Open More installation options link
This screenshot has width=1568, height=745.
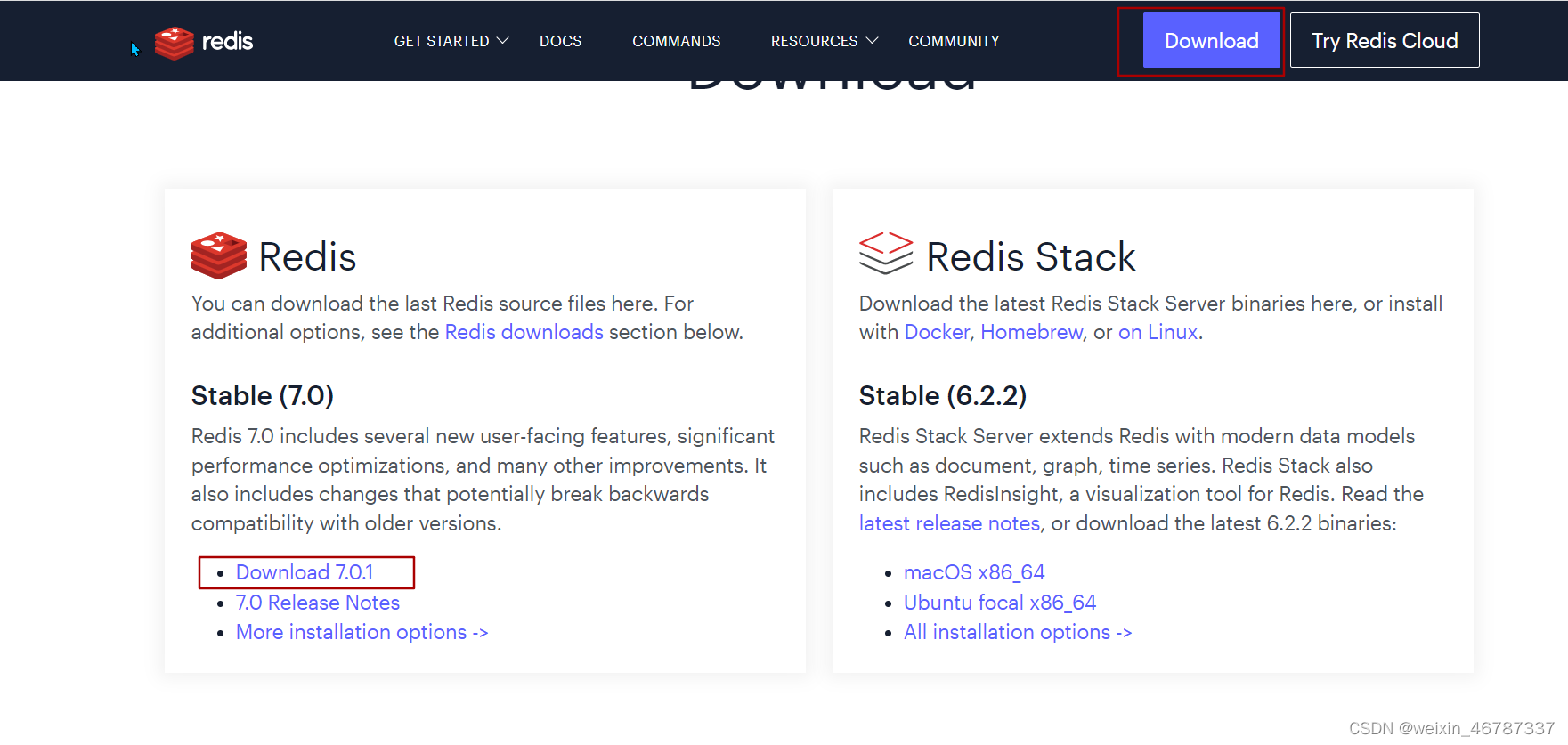(x=362, y=632)
